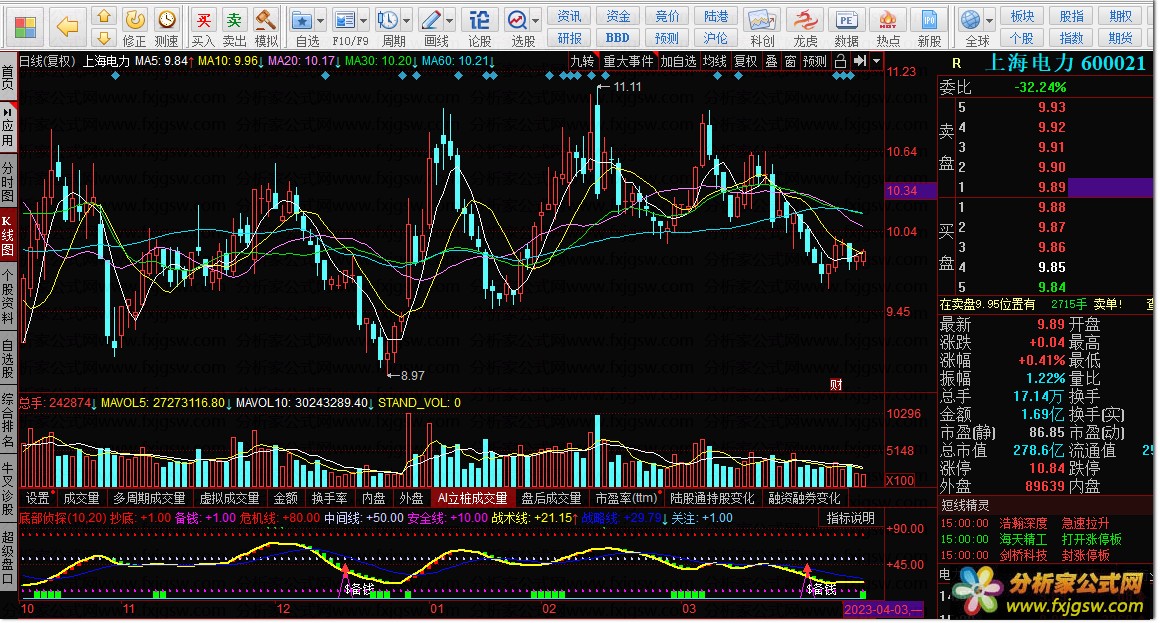Expand the 全球 dropdown arrow
The width and height of the screenshot is (1160, 623).
[x=990, y=21]
